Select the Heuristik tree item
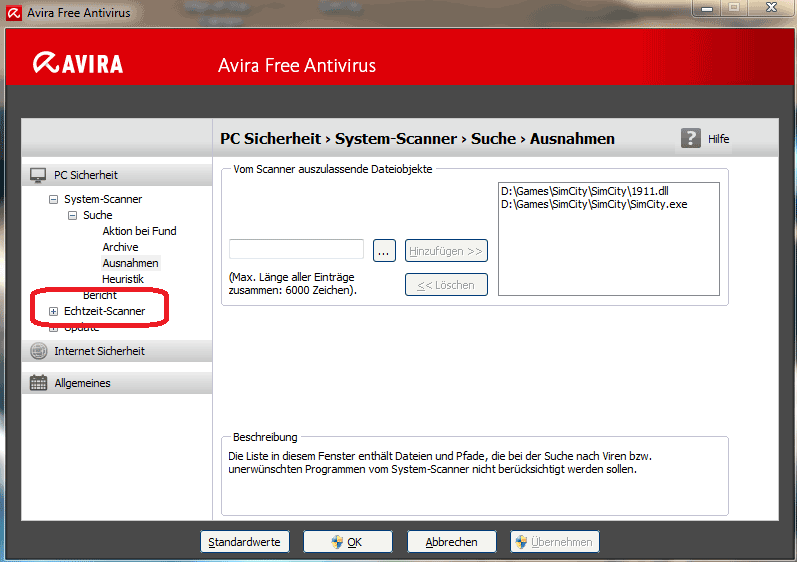797x562 pixels. click(x=122, y=279)
